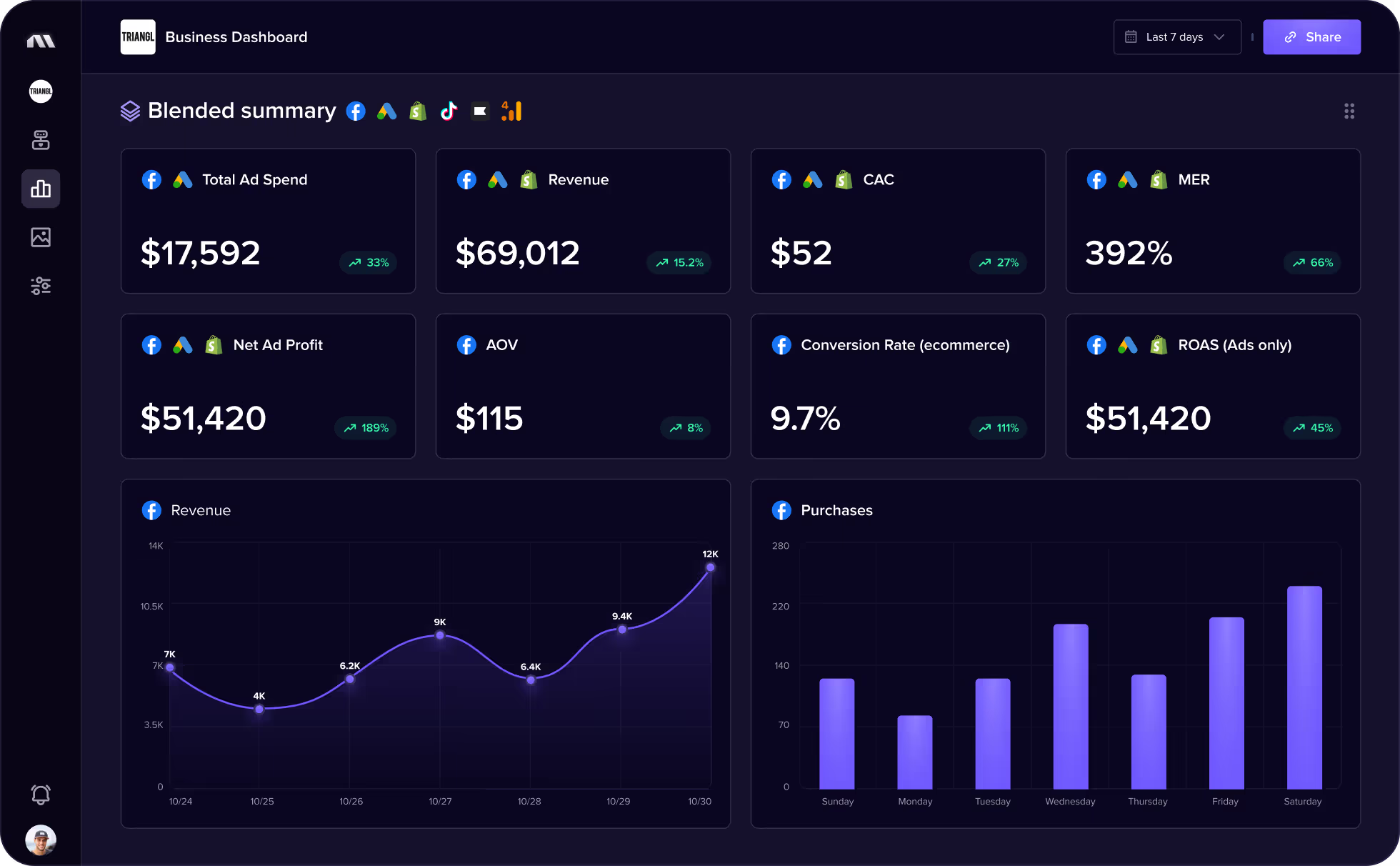Click Google Analytics icon beside Blended summary
This screenshot has width=1400, height=866.
(x=511, y=111)
